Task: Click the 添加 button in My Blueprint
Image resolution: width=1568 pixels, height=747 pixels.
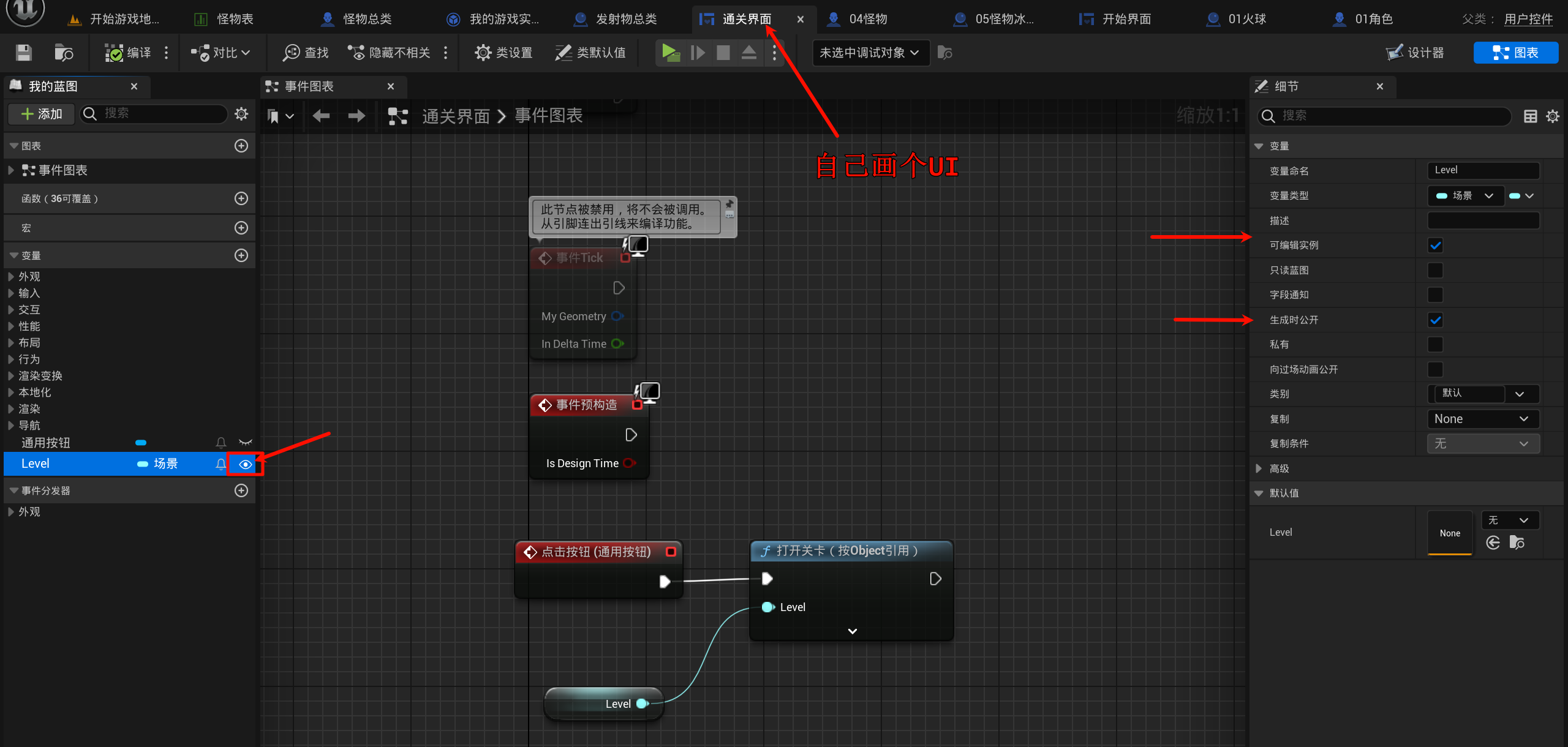Action: [42, 114]
